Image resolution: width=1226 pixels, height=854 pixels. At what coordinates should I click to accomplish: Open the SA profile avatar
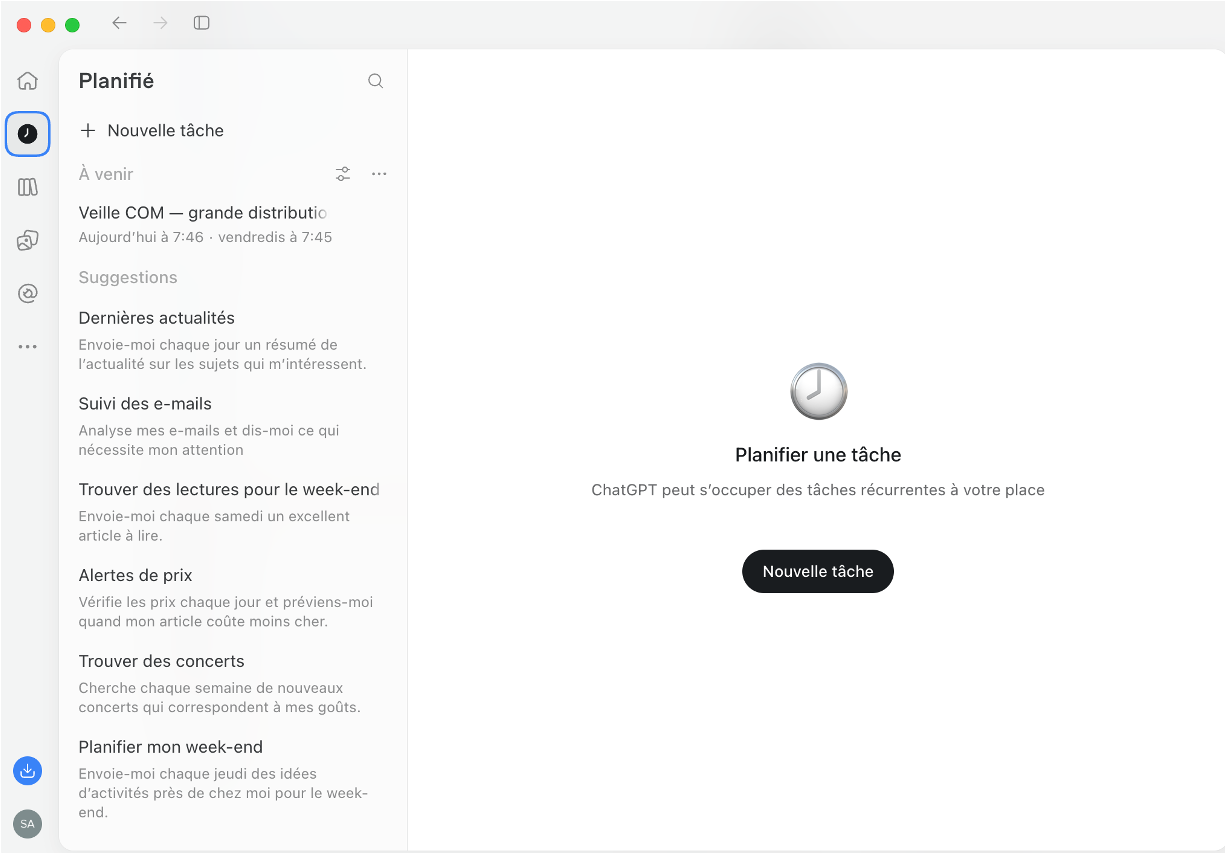28,824
